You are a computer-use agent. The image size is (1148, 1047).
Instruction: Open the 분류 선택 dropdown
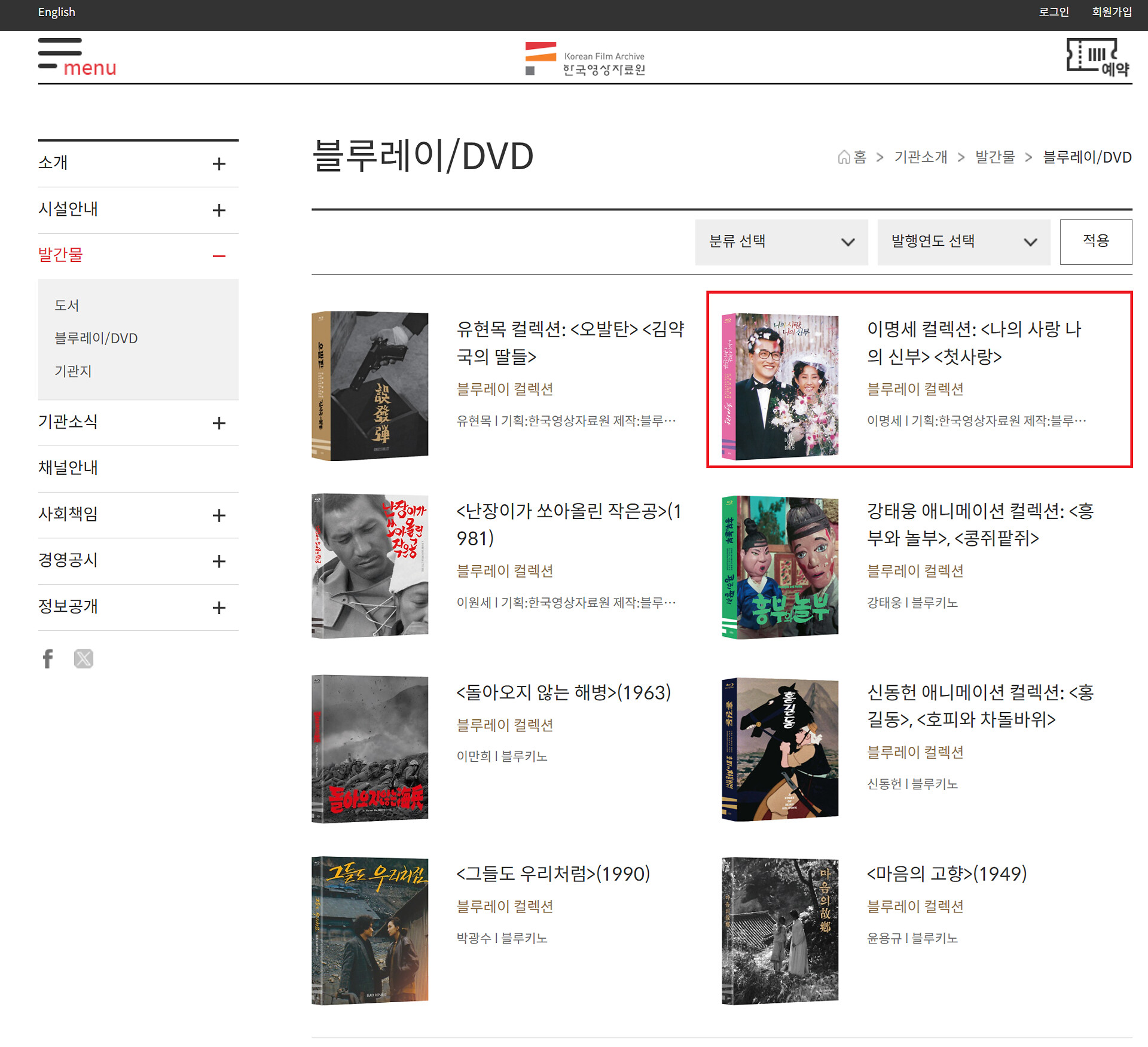(x=781, y=242)
